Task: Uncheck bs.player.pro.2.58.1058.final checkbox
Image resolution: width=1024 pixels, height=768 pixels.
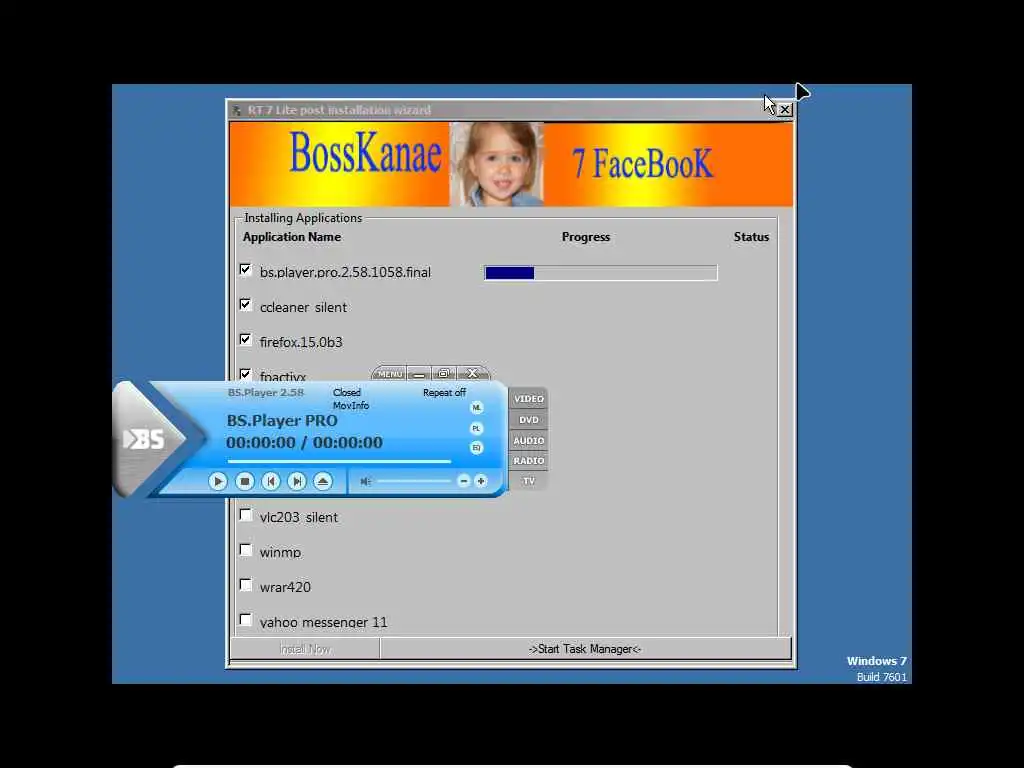Action: tap(246, 270)
